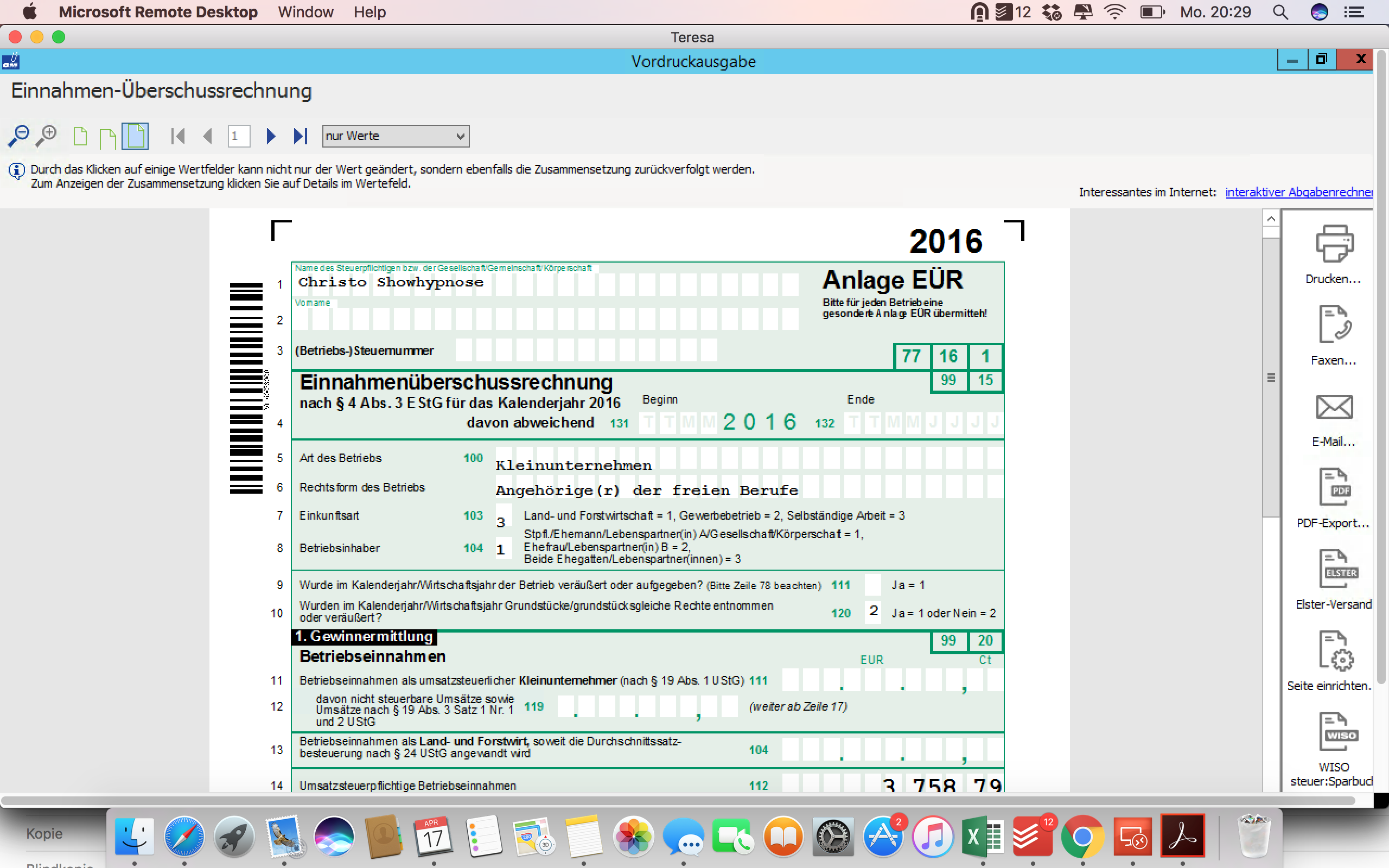Click the Wi-Fi status icon

coord(1114,12)
